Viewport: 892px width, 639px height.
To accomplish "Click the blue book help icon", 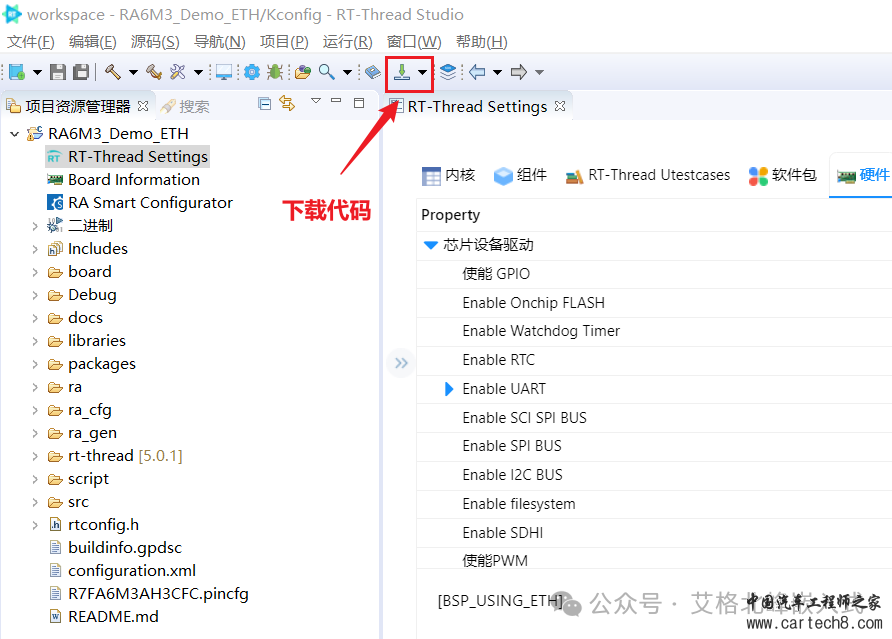I will pyautogui.click(x=373, y=72).
